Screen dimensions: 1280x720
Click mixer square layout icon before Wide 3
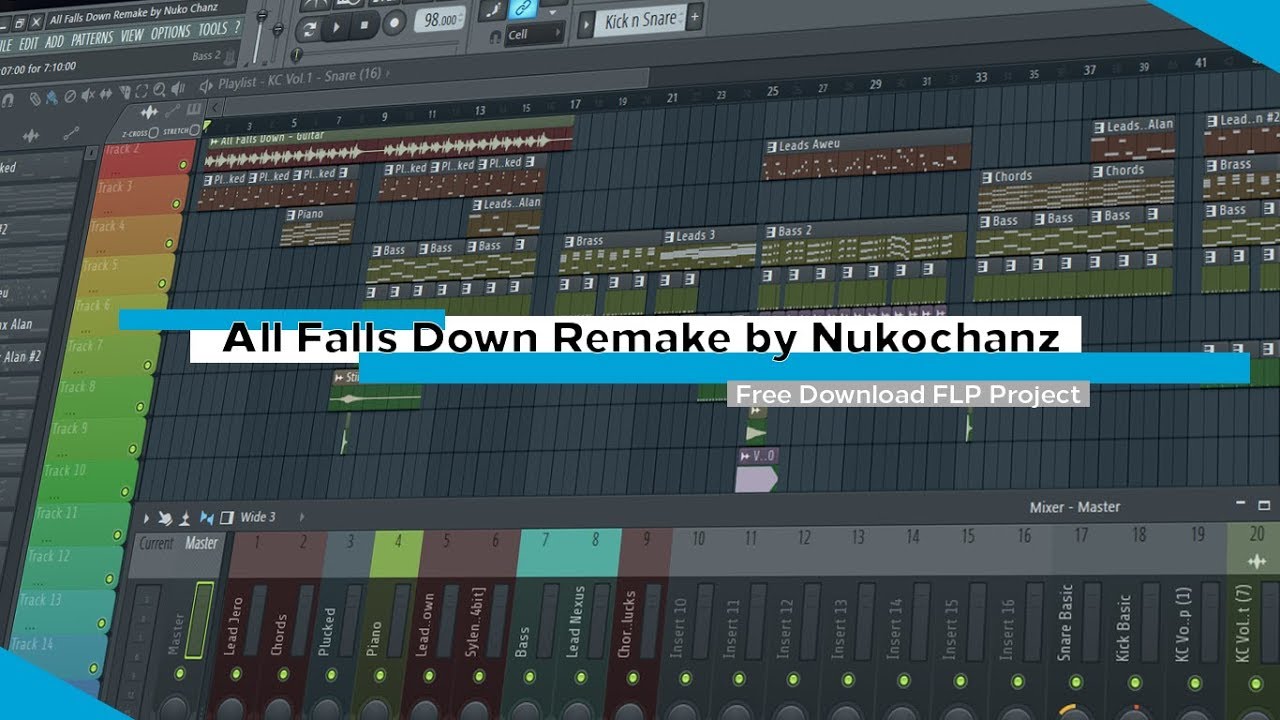pyautogui.click(x=227, y=517)
